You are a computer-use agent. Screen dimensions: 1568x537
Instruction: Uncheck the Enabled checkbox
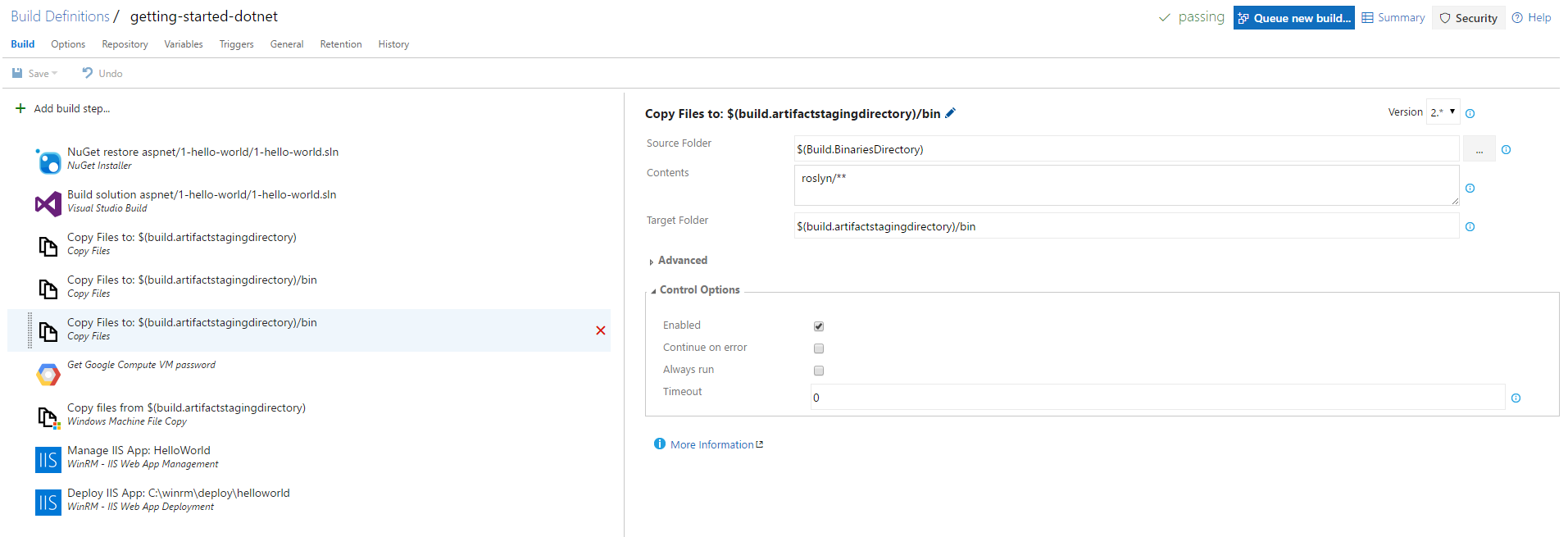click(x=819, y=326)
